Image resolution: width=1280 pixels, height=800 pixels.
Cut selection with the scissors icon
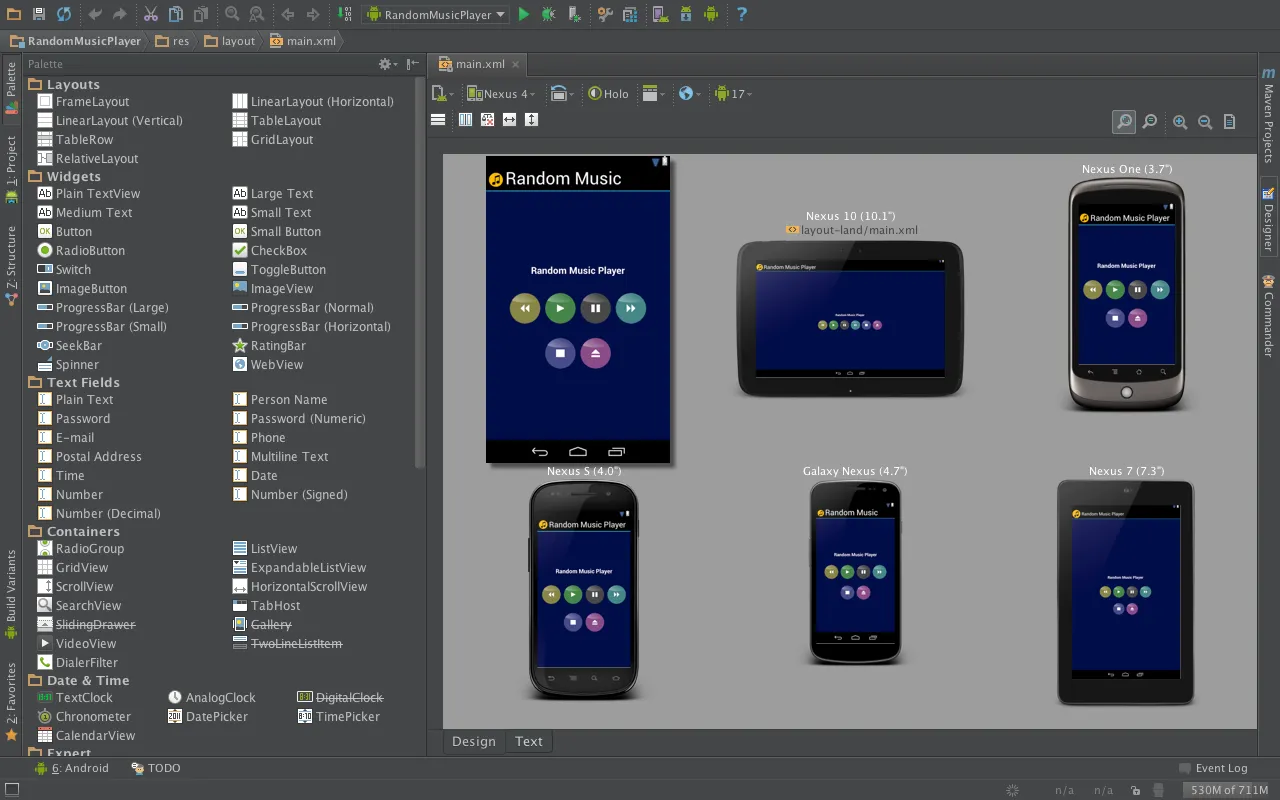pos(150,14)
